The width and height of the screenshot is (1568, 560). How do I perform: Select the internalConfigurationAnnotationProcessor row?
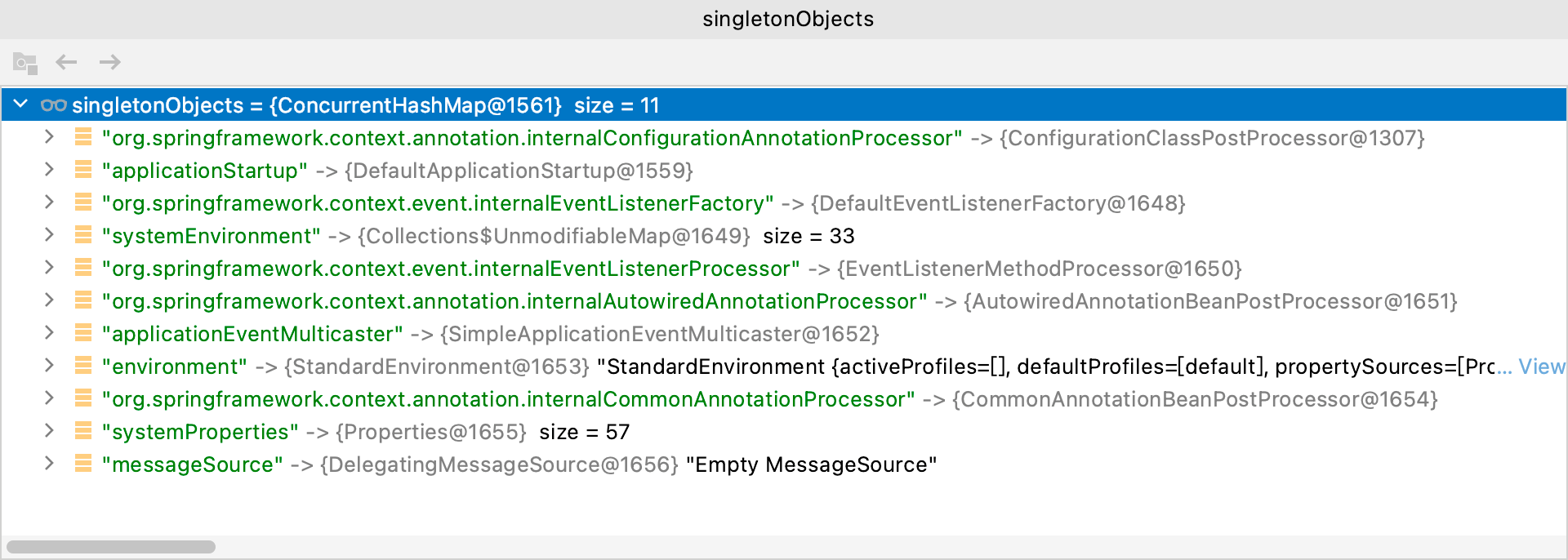click(531, 138)
